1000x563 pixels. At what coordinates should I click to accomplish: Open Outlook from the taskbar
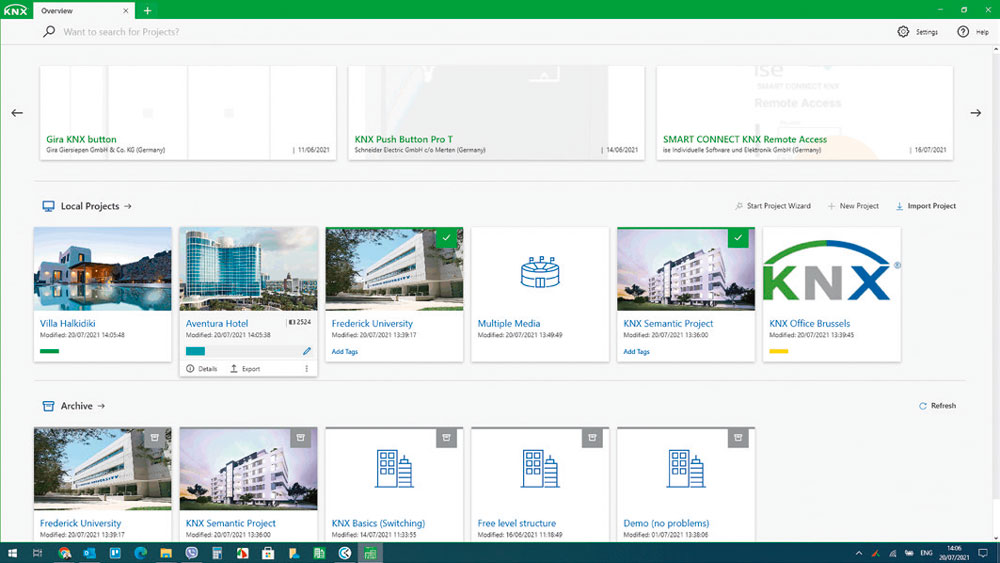pyautogui.click(x=89, y=553)
